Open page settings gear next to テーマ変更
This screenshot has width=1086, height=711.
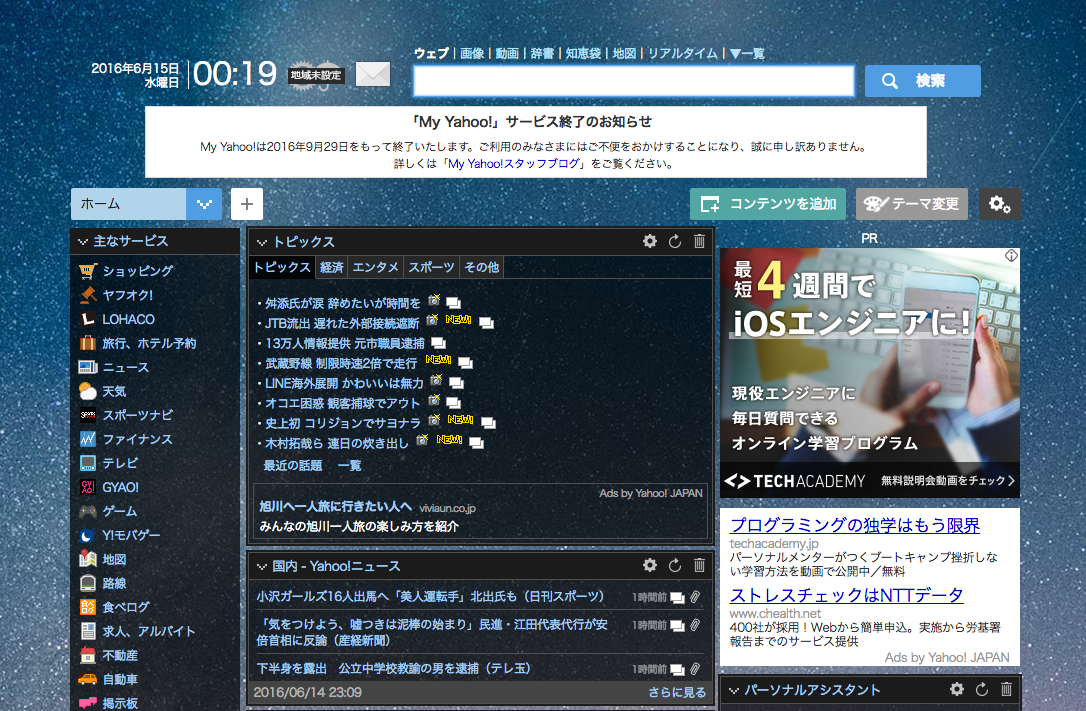point(999,204)
